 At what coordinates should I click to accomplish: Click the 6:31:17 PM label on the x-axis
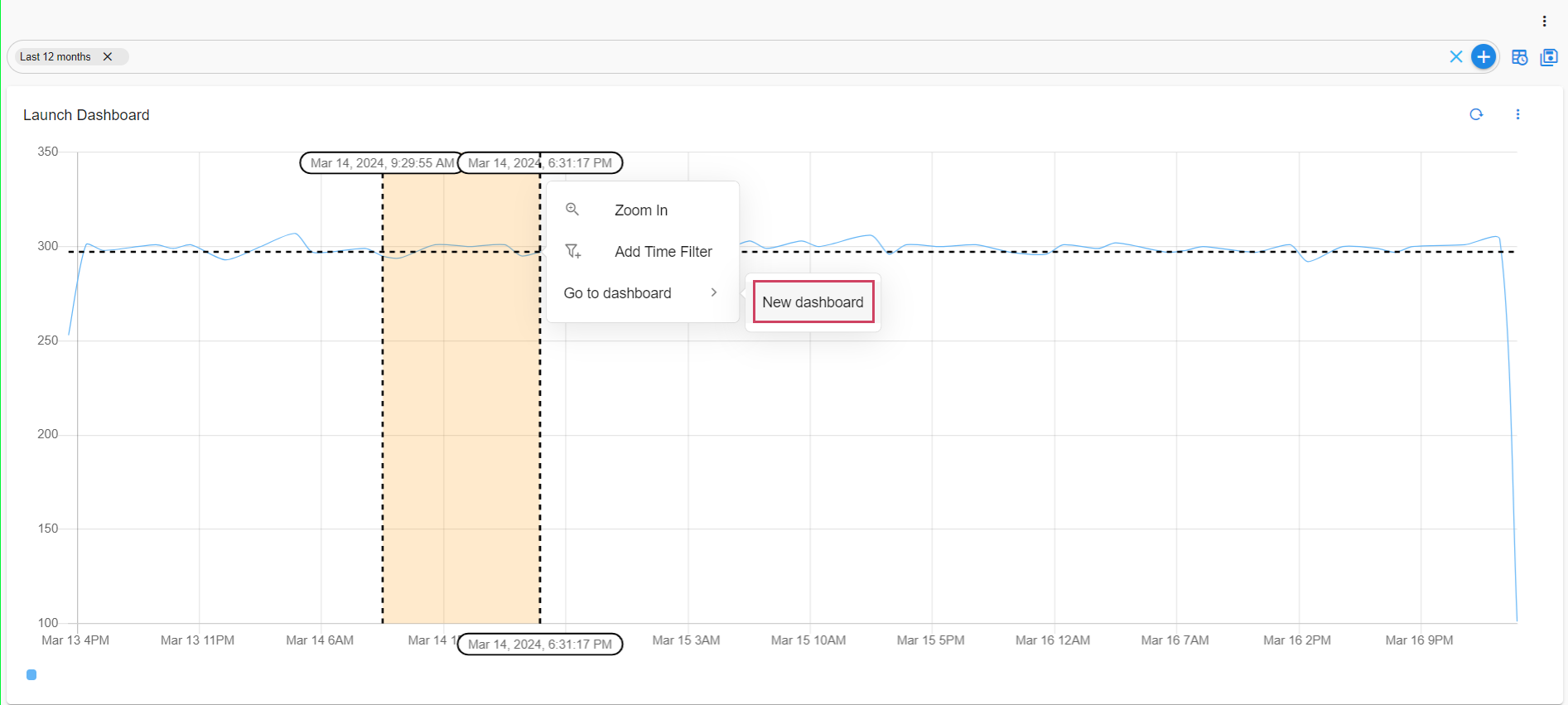[540, 645]
